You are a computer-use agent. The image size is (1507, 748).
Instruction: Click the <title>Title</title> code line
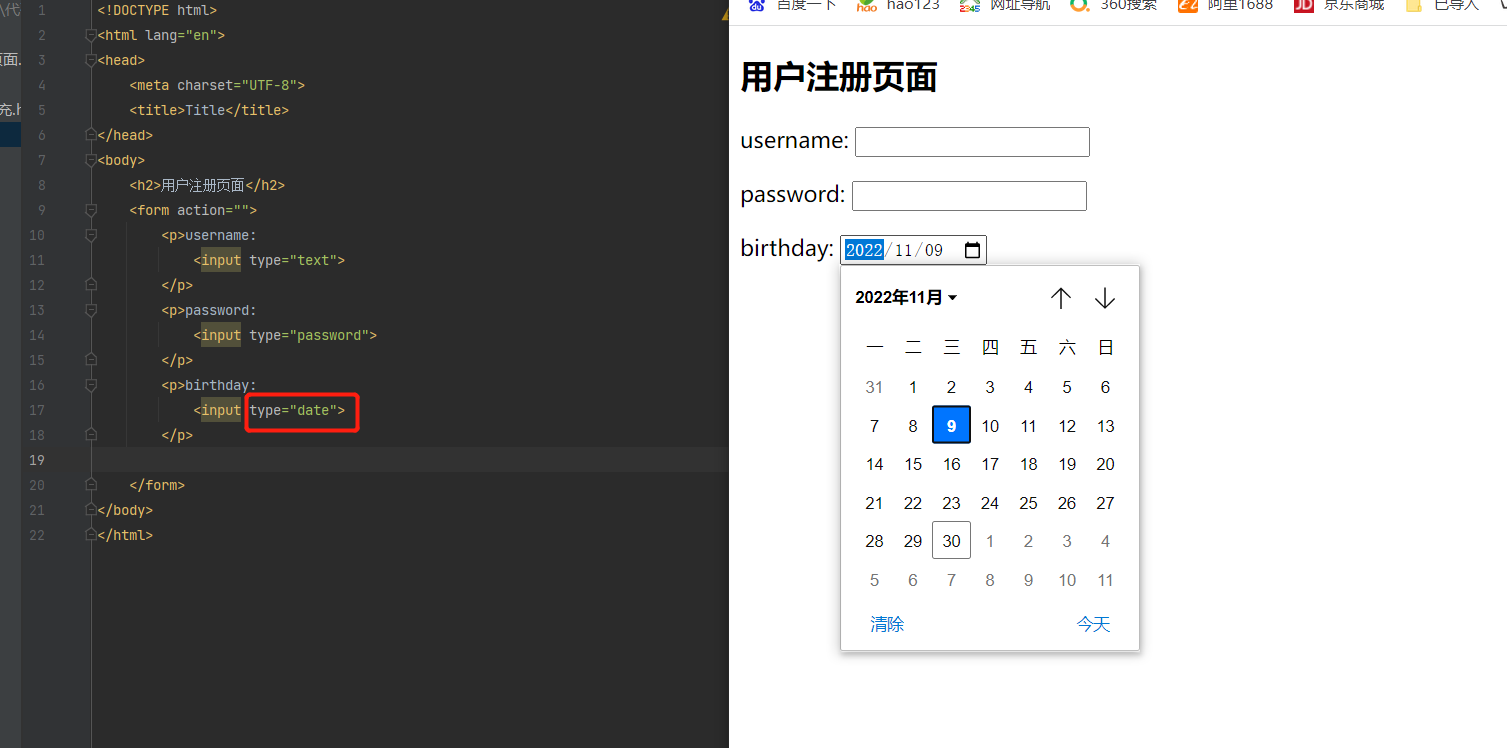(x=209, y=110)
